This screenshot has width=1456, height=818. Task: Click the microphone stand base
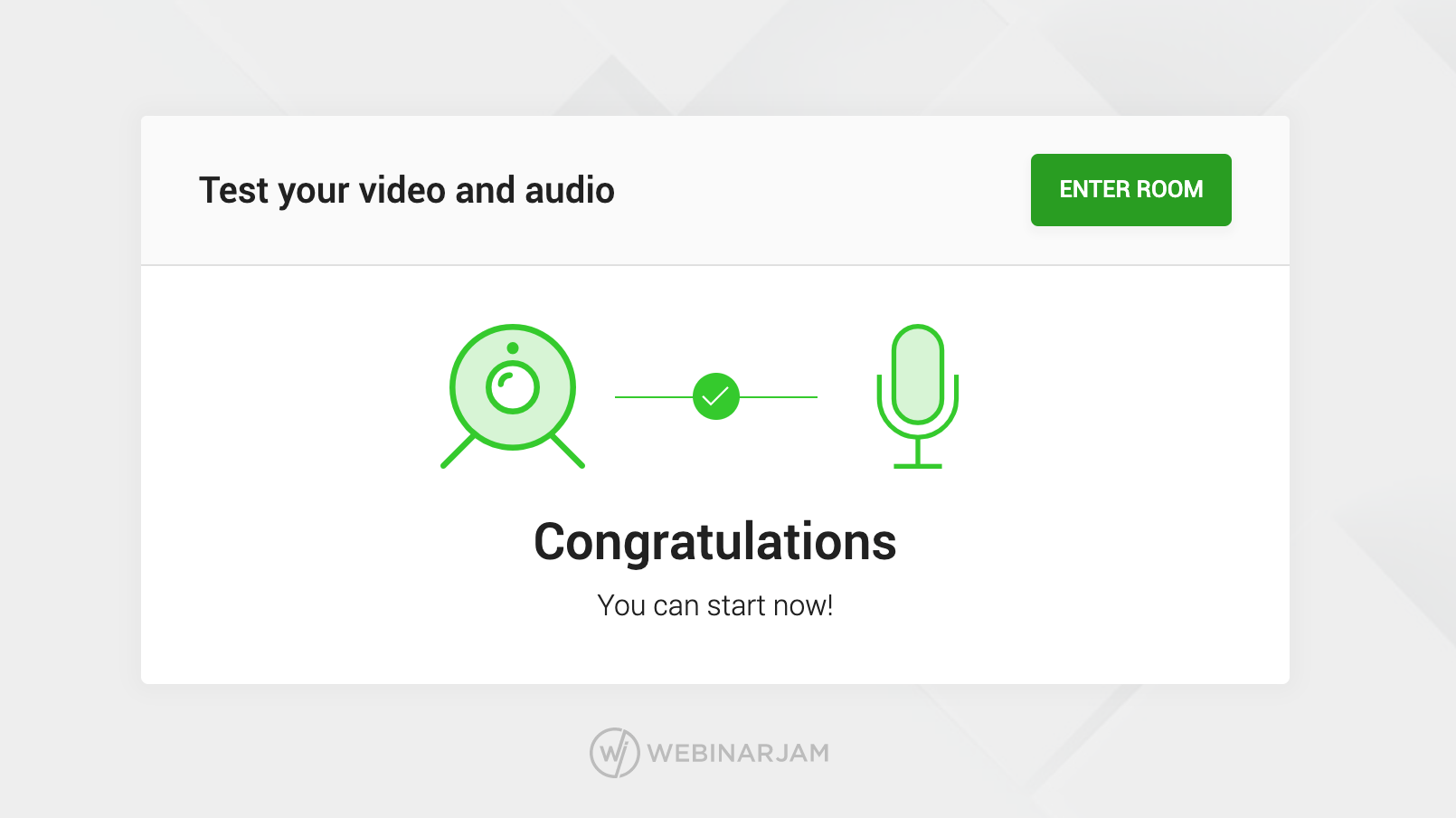[918, 465]
